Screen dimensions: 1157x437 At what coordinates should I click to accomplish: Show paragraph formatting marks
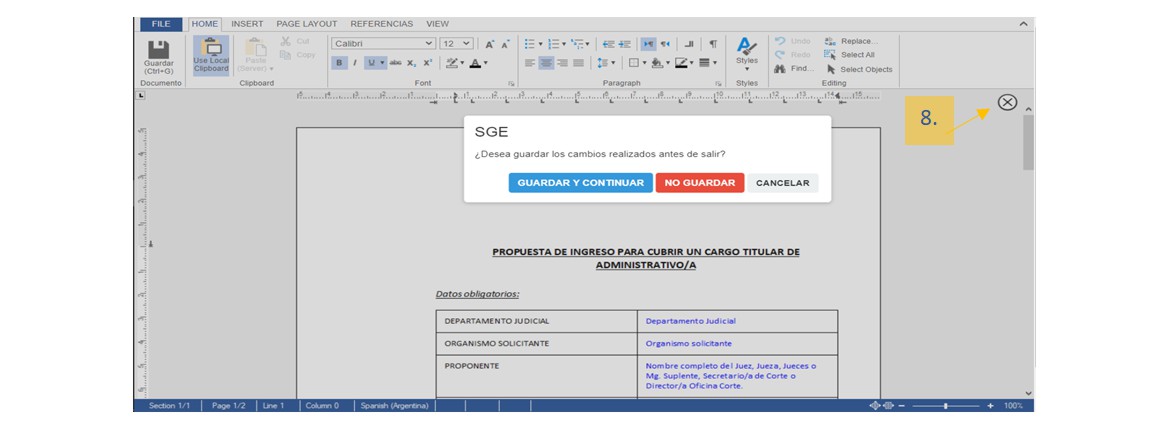713,44
